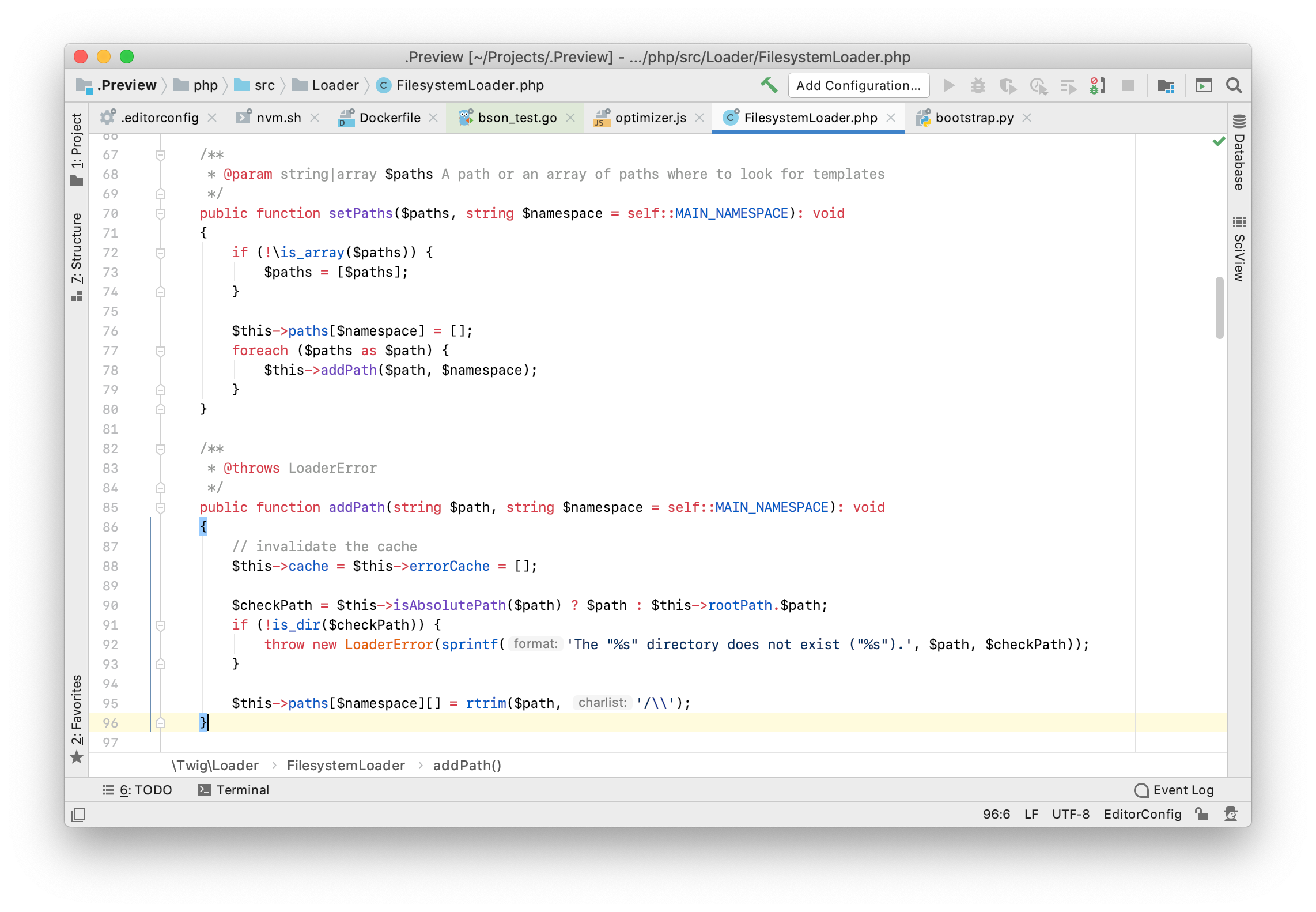Open Search Everywhere magnifier icon
This screenshot has width=1316, height=912.
[1234, 86]
